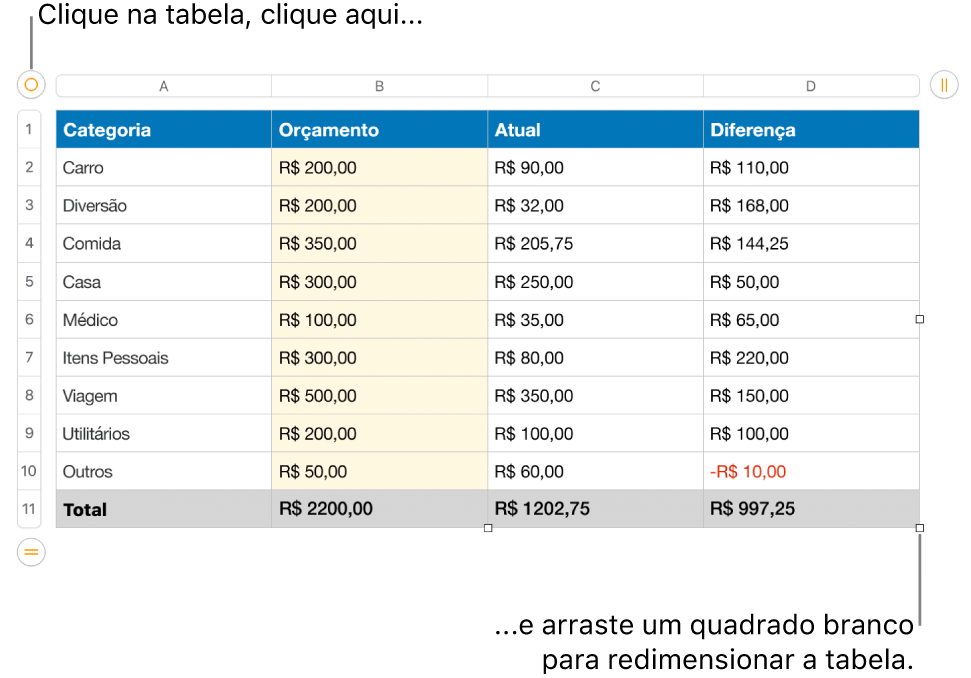Select column header D
Viewport: 971px width, 678px height.
[x=811, y=86]
